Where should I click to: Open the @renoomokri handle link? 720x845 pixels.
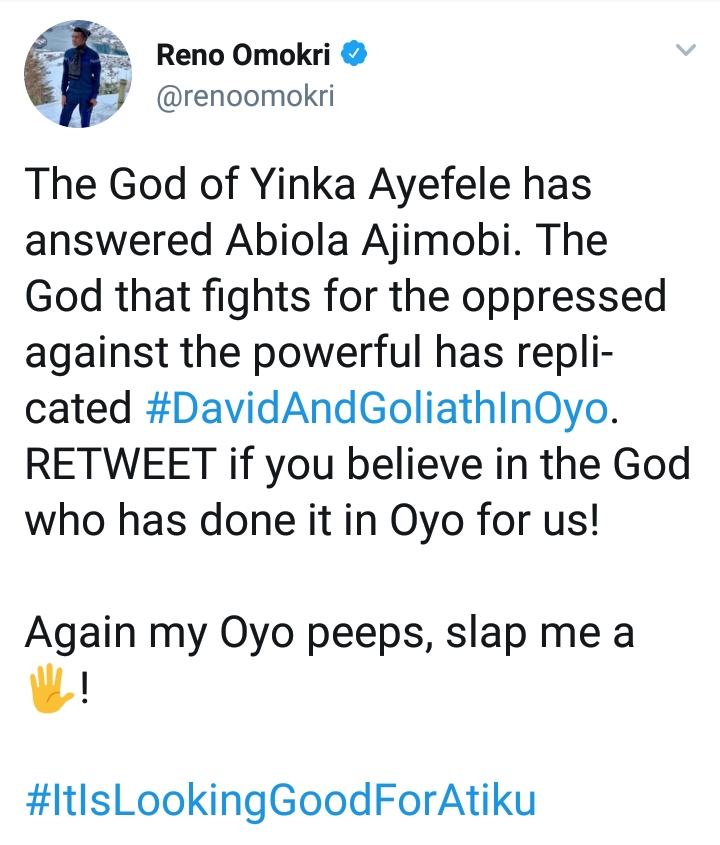245,96
